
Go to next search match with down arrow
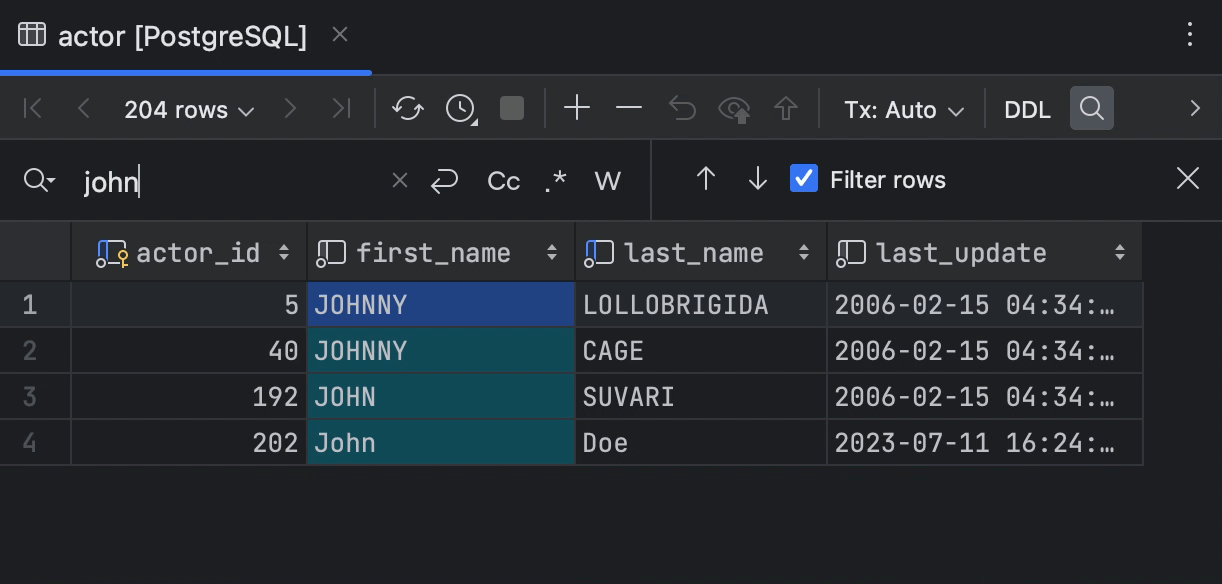pos(757,179)
